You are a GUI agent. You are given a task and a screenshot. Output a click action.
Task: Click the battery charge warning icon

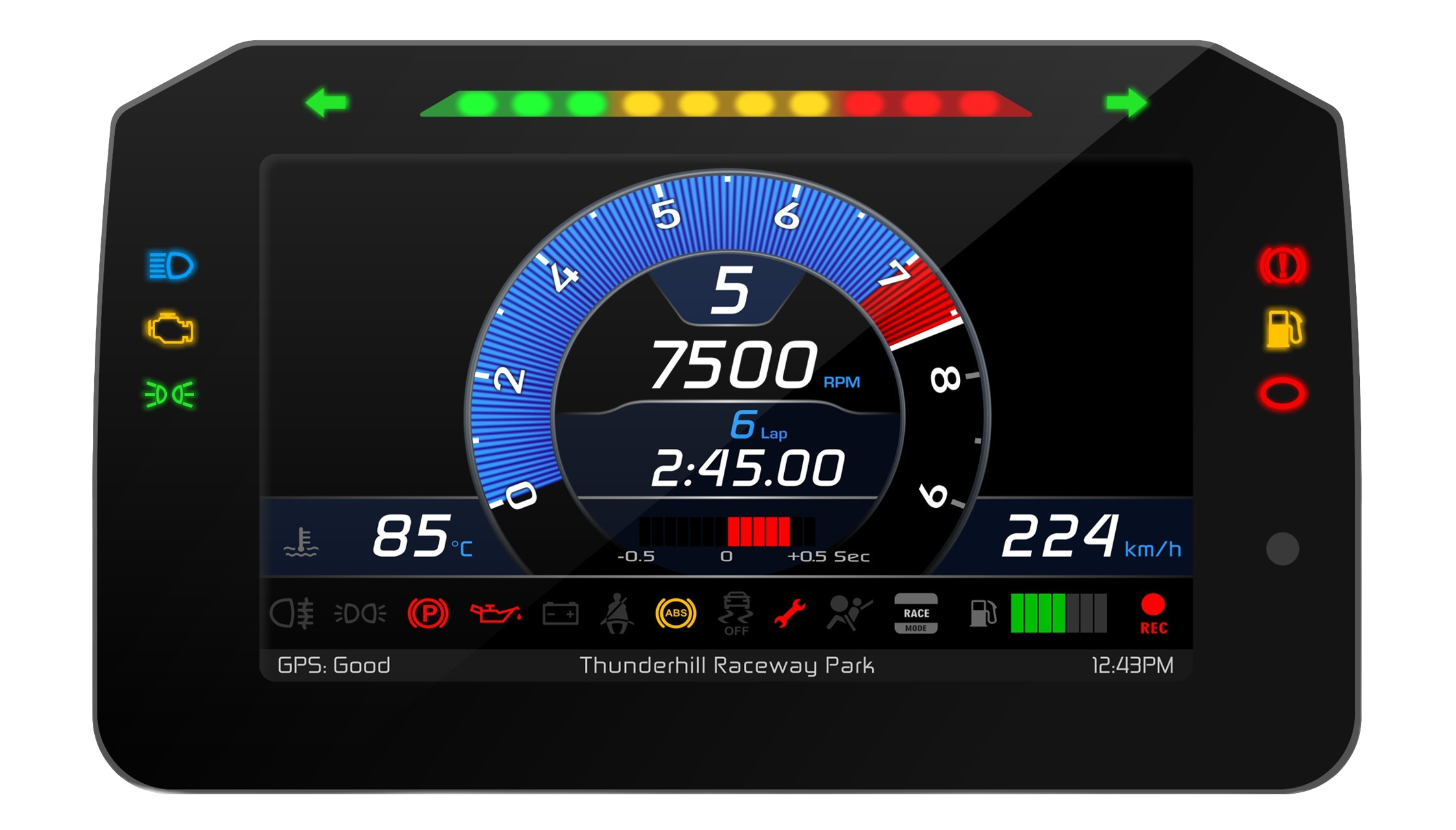(560, 613)
